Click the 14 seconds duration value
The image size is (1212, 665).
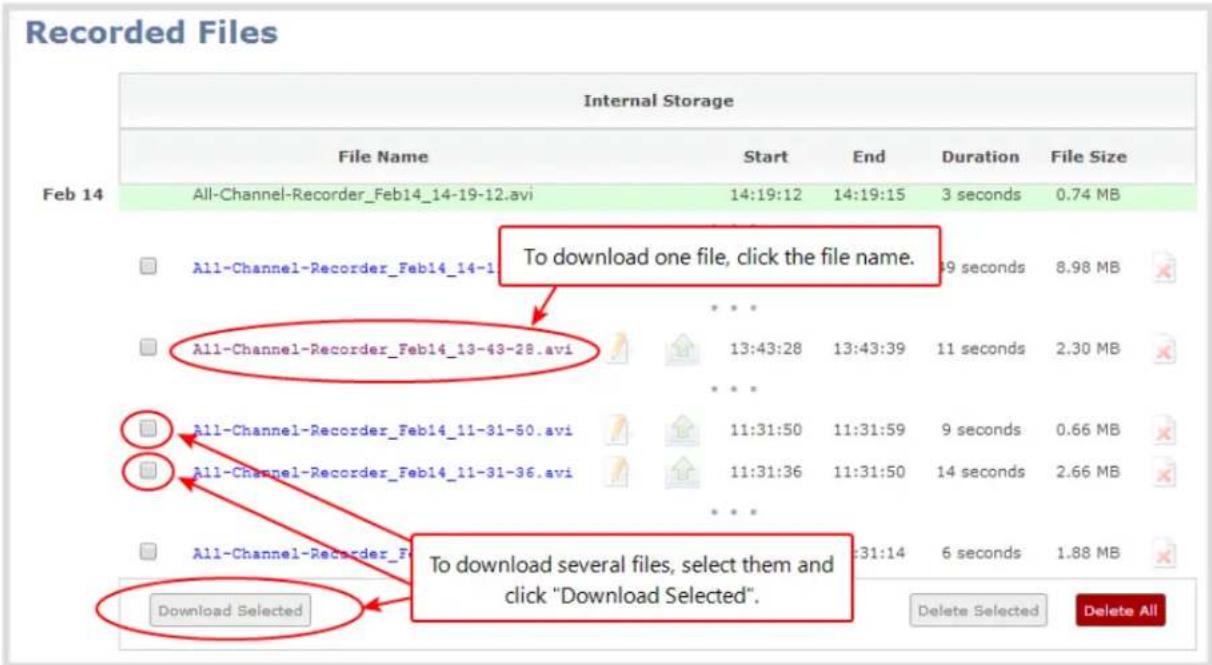(x=980, y=472)
